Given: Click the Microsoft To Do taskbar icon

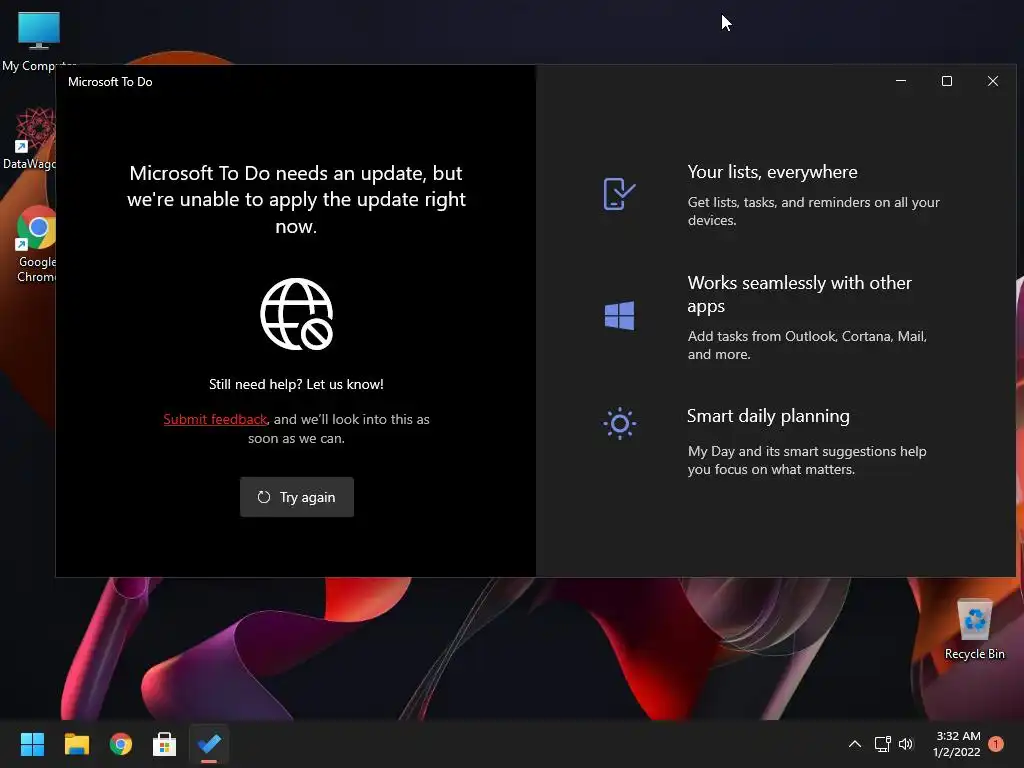Looking at the screenshot, I should pos(209,744).
